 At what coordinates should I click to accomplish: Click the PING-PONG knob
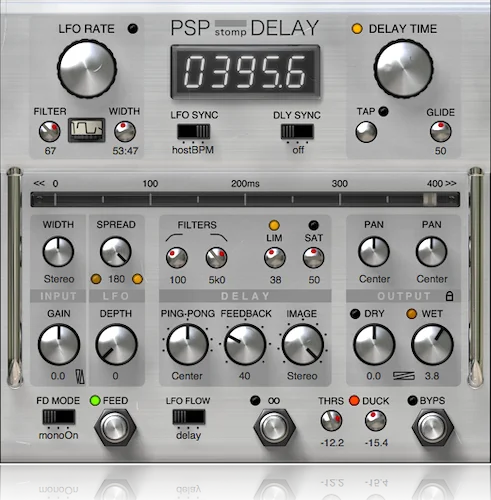(x=187, y=345)
